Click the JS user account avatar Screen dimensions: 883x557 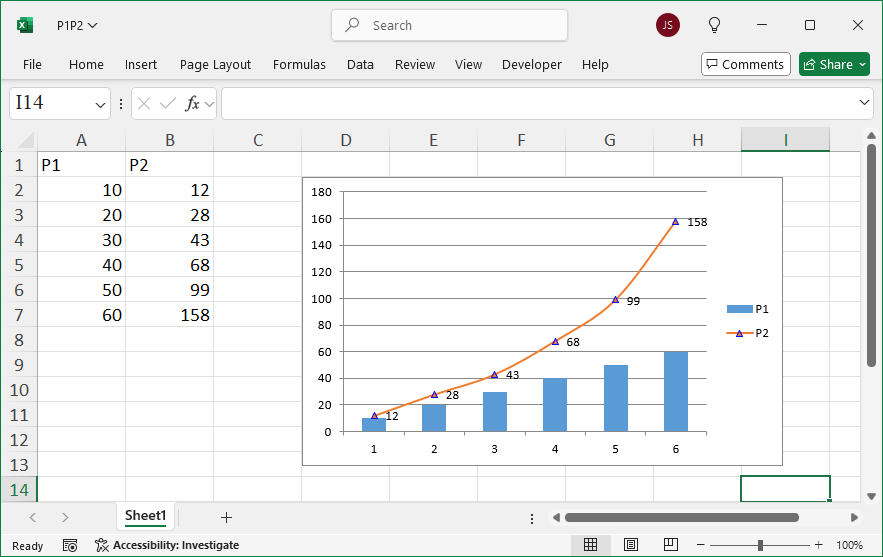[668, 25]
